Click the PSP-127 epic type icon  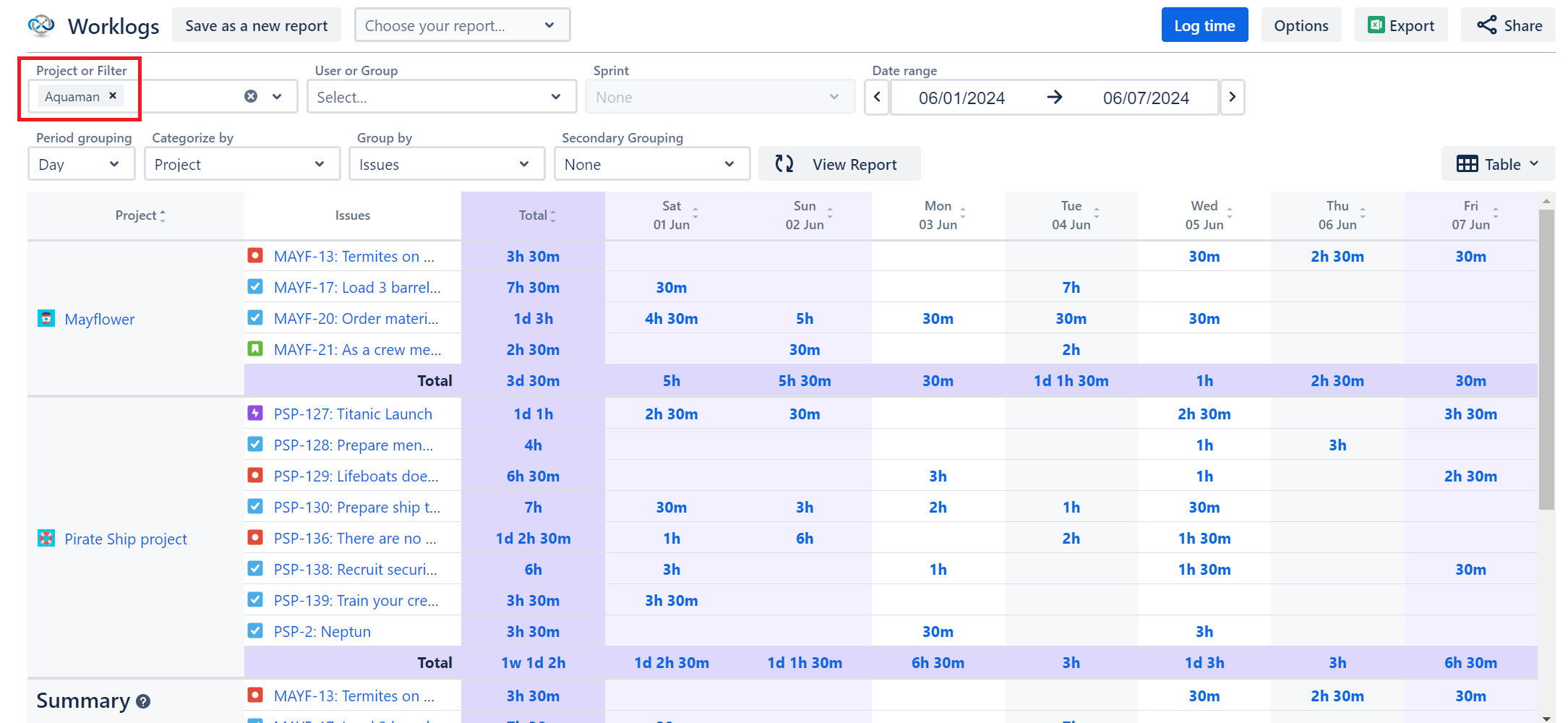[x=255, y=413]
